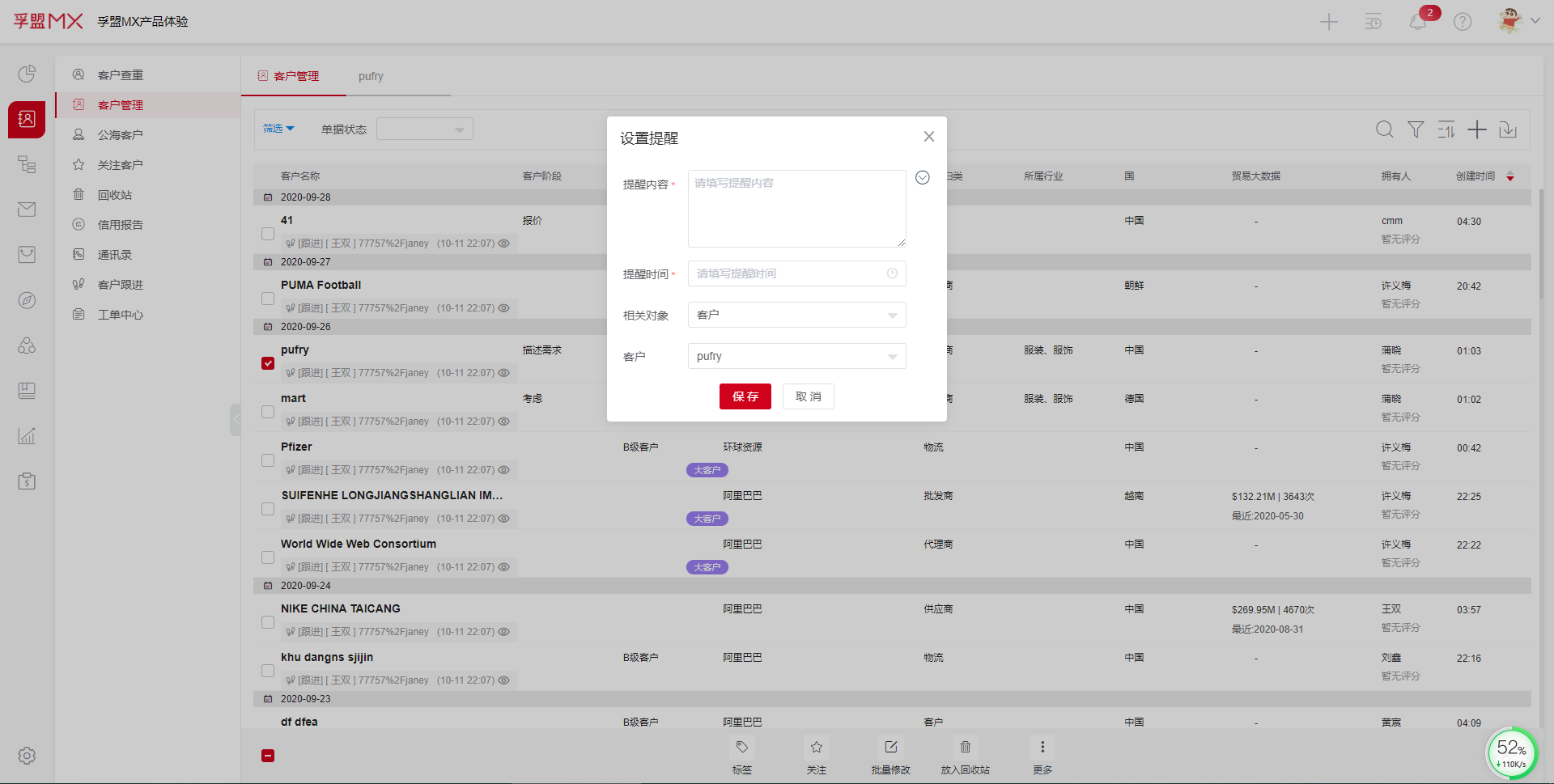Check the Pfizer row checkbox
1554x784 pixels.
pos(268,460)
